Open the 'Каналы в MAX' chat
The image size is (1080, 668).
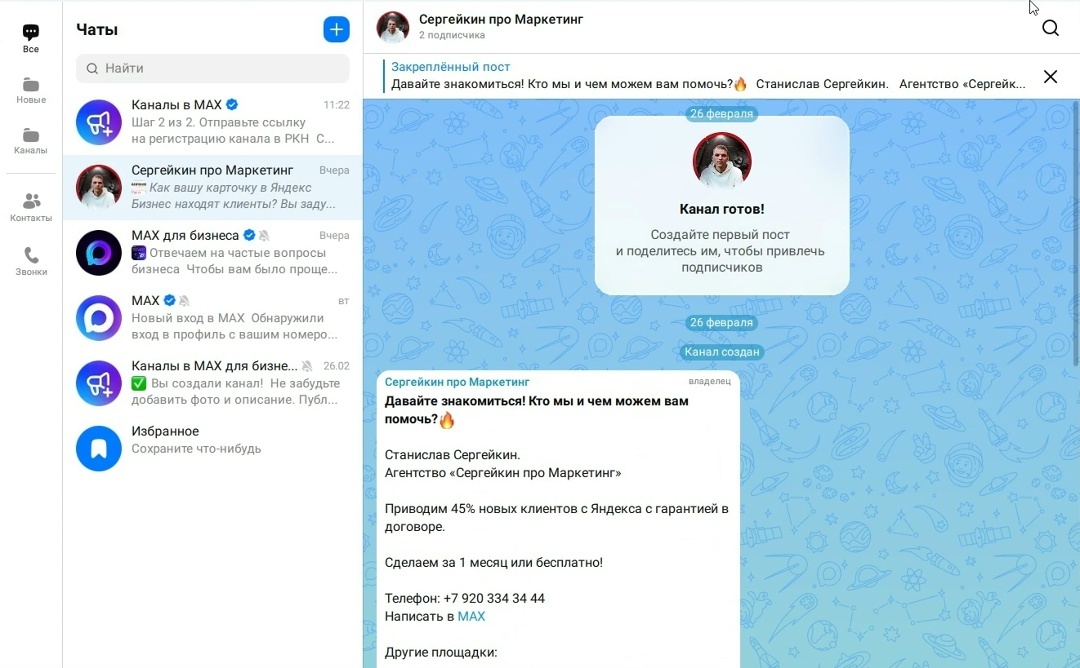tap(213, 122)
